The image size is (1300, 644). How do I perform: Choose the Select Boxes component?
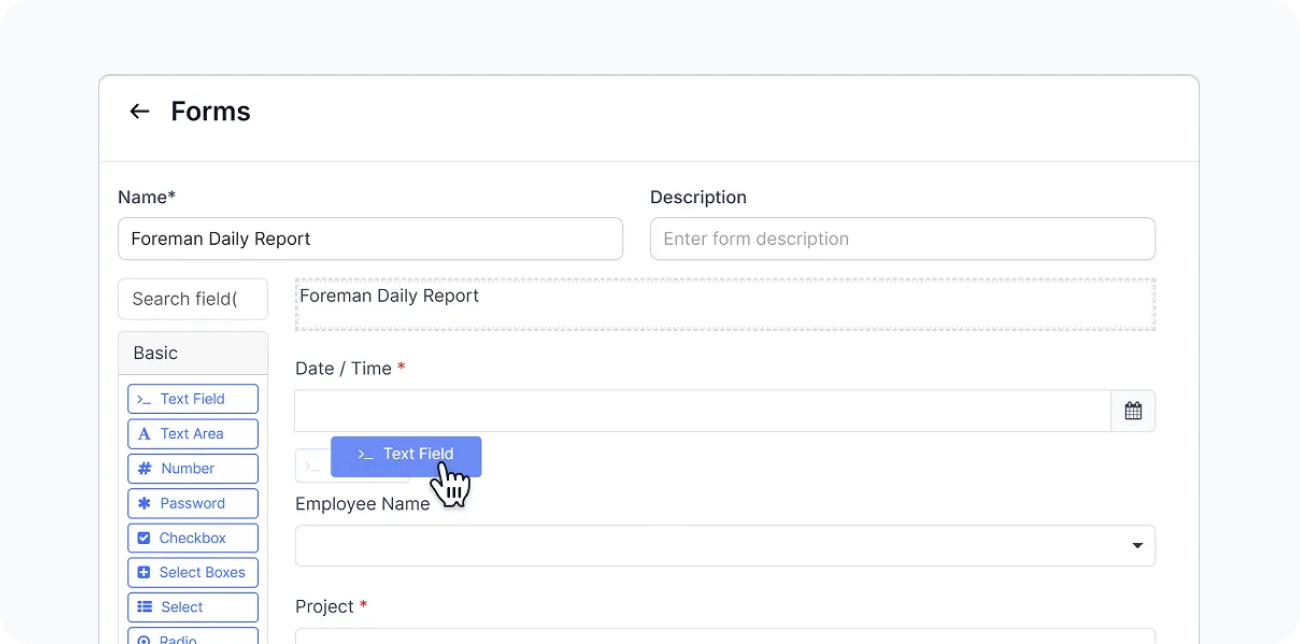coord(193,573)
